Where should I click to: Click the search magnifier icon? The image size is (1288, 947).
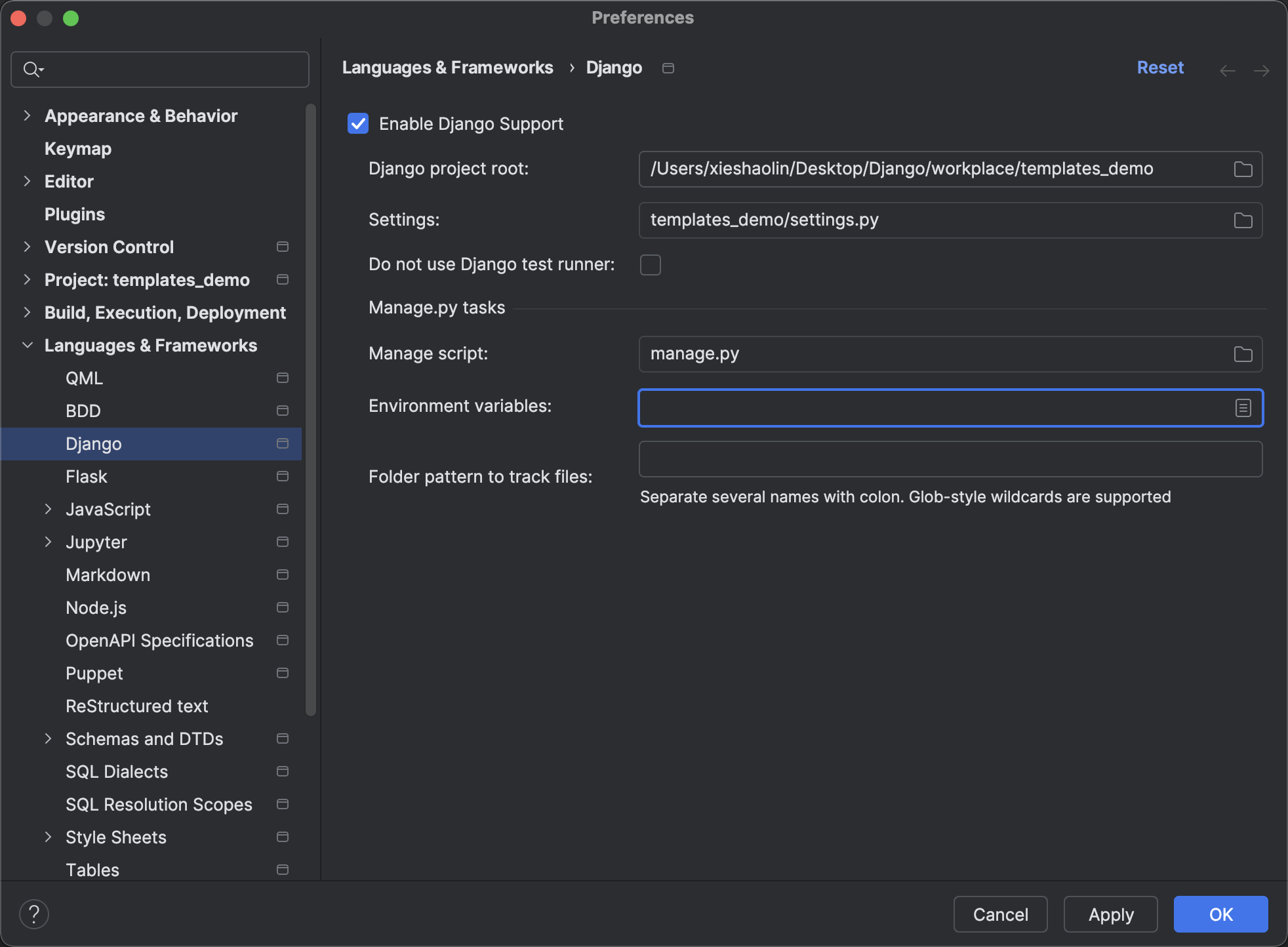[x=32, y=69]
